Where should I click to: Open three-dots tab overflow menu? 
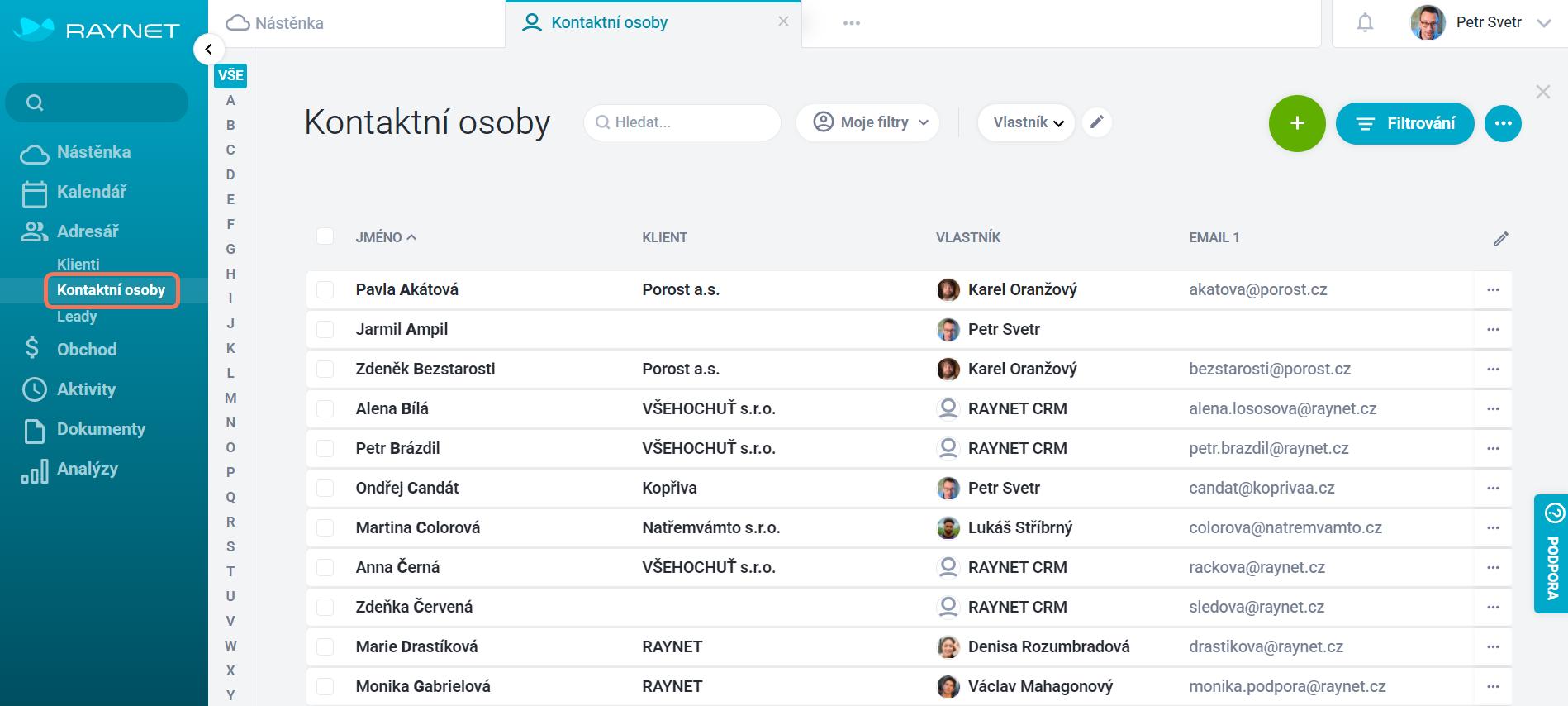[x=852, y=23]
